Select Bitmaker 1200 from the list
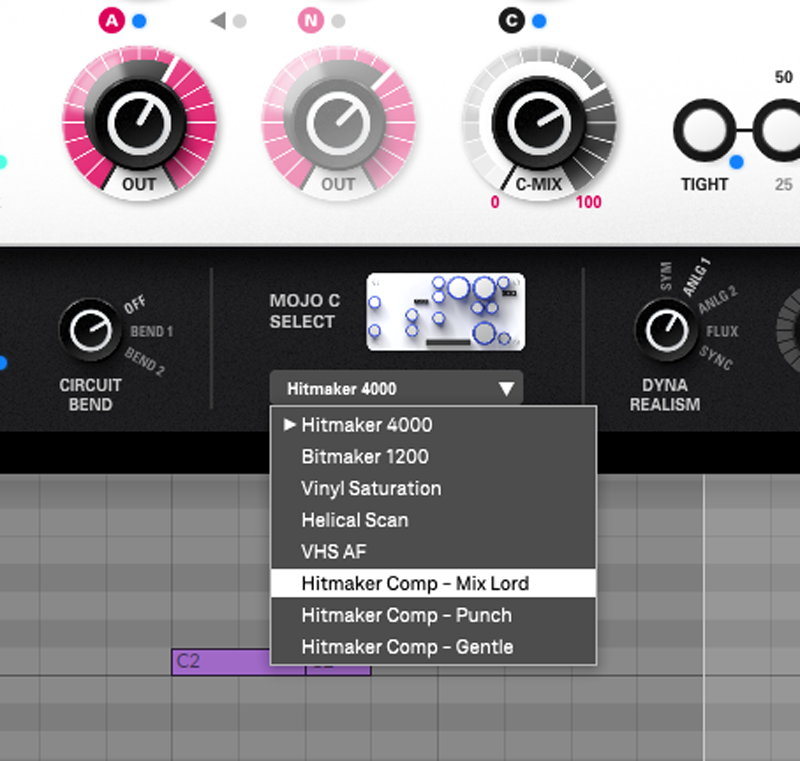Screen dimensions: 800x761 433,456
